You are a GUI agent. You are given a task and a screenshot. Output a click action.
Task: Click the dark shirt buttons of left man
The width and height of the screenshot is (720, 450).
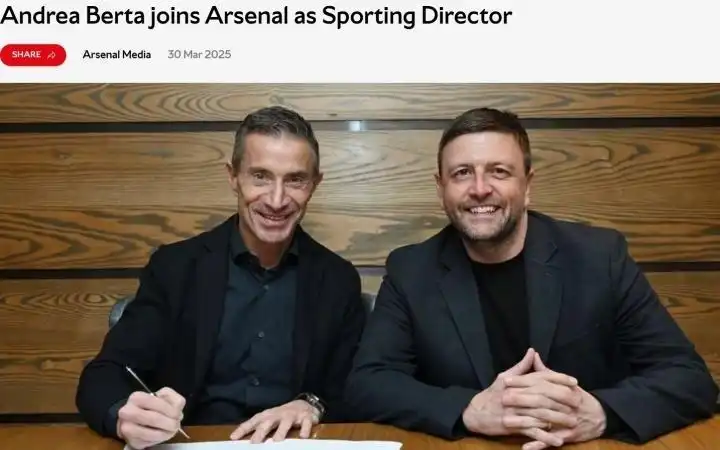coord(260,335)
